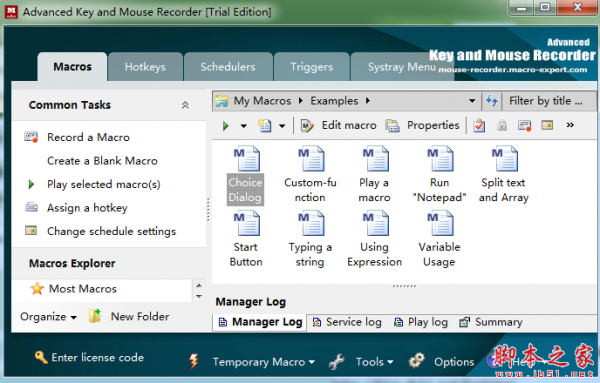Open the Choice Dialog macro icon
This screenshot has height=383, width=600.
click(247, 158)
